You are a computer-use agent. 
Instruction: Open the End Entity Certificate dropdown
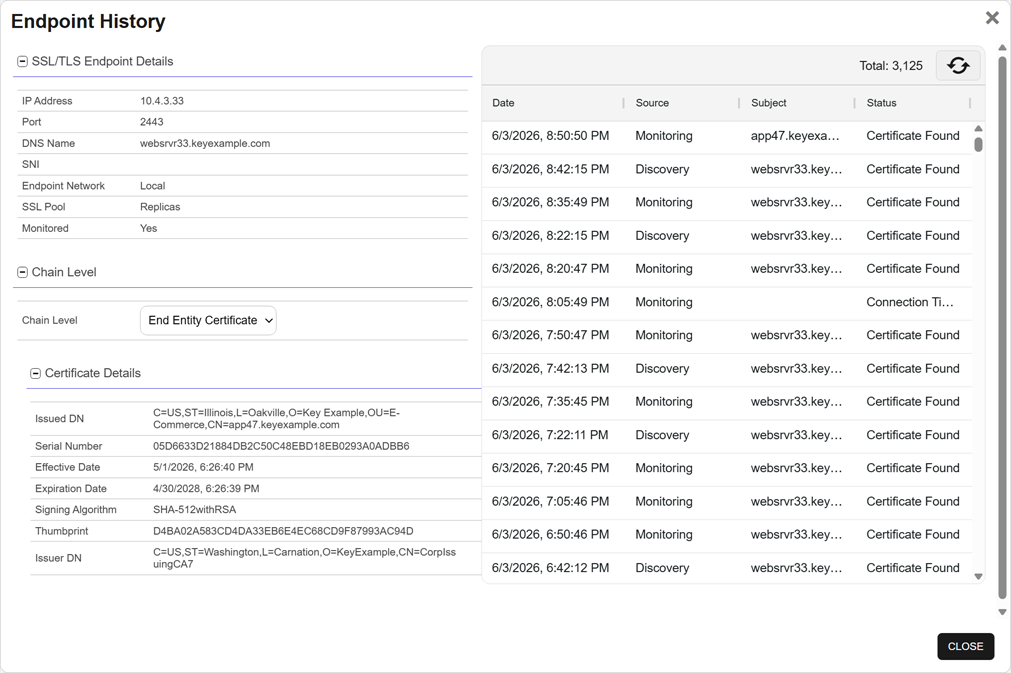pyautogui.click(x=208, y=320)
